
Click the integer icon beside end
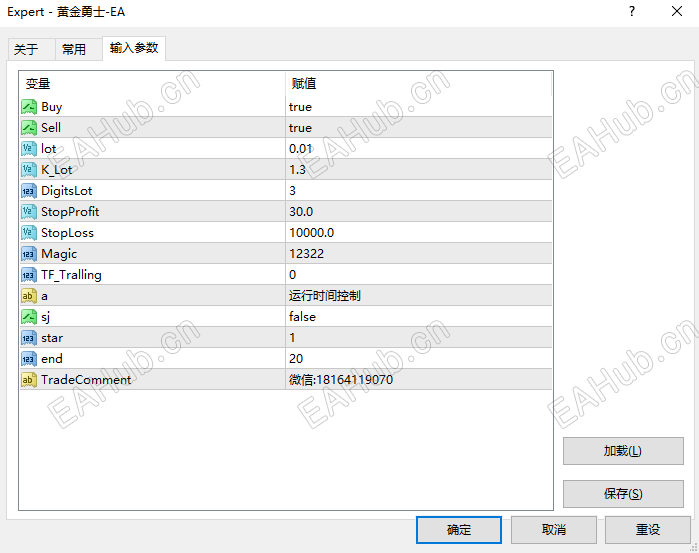tap(29, 359)
